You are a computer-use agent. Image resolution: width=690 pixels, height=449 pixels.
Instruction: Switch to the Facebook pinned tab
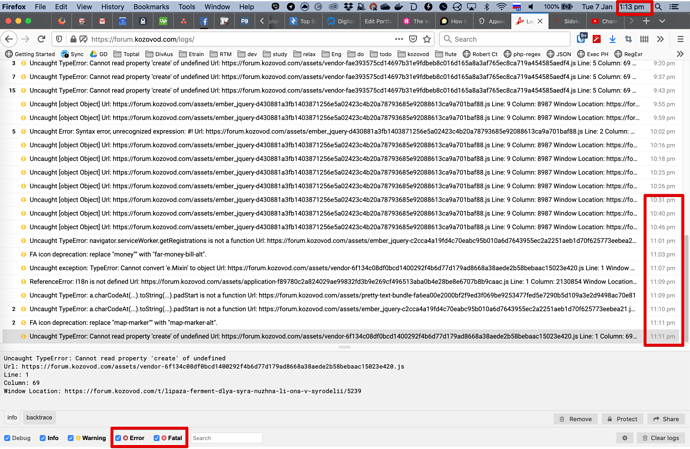(x=204, y=21)
